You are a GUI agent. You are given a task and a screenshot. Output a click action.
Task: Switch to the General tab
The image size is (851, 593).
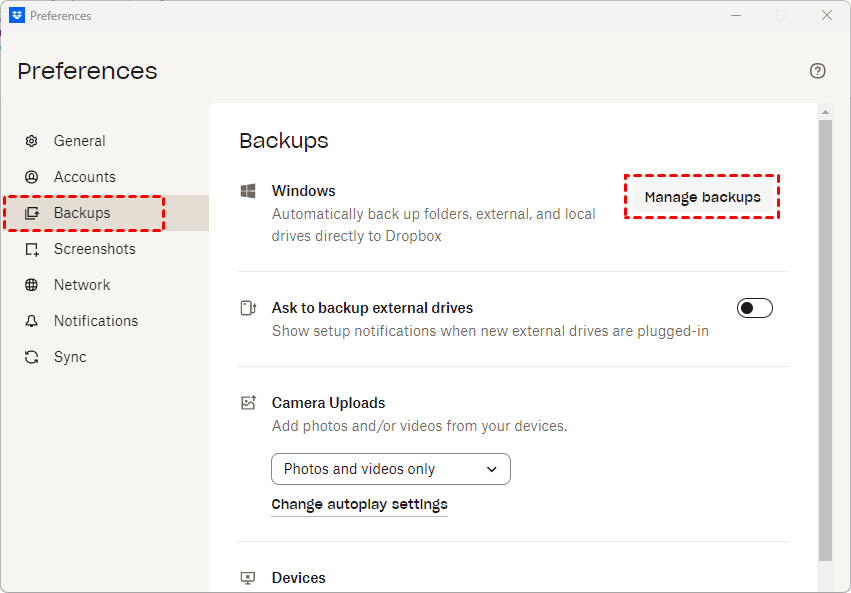pos(80,141)
